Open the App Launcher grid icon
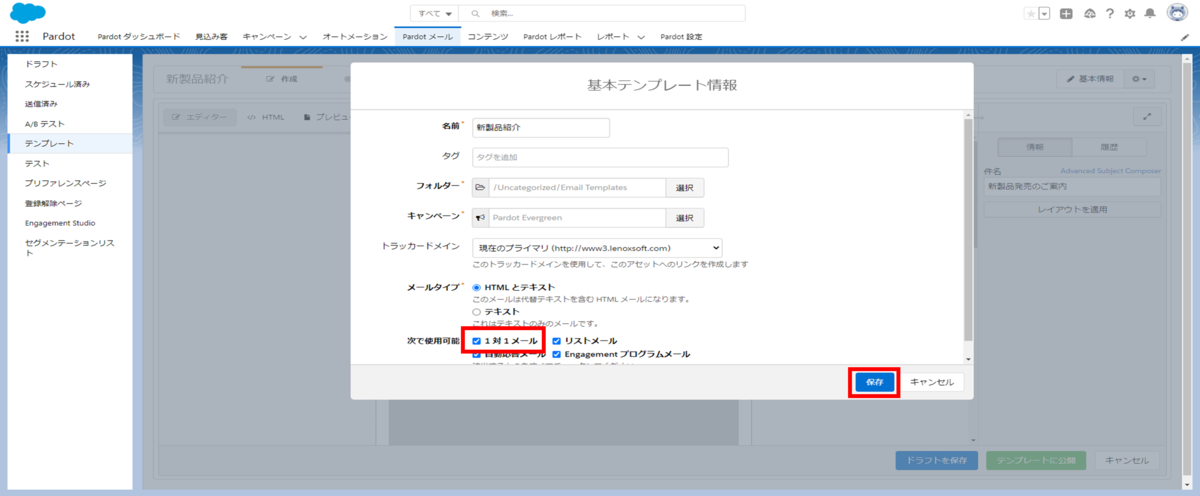The height and width of the screenshot is (496, 1200). click(22, 36)
